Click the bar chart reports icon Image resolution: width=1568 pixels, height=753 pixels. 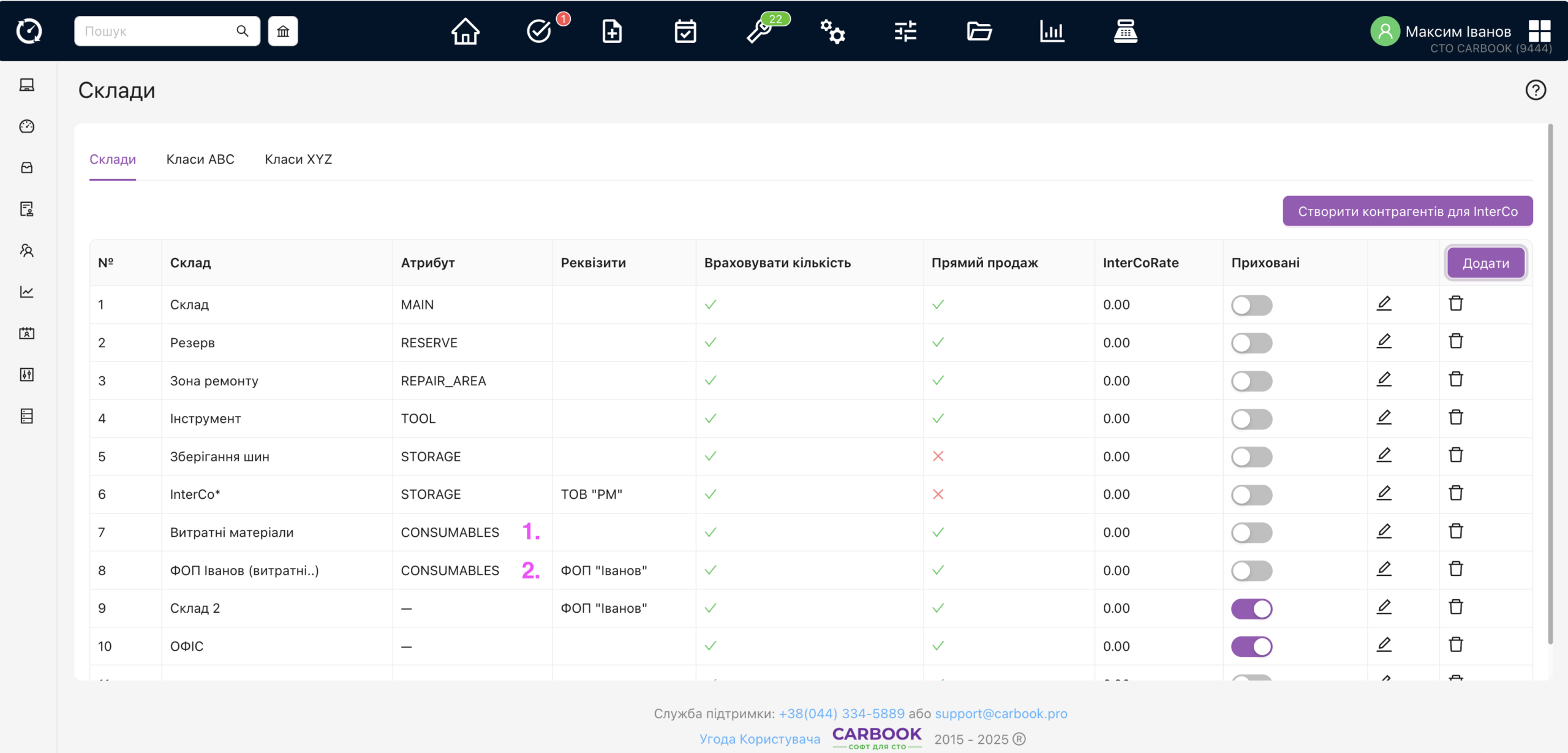(1052, 31)
